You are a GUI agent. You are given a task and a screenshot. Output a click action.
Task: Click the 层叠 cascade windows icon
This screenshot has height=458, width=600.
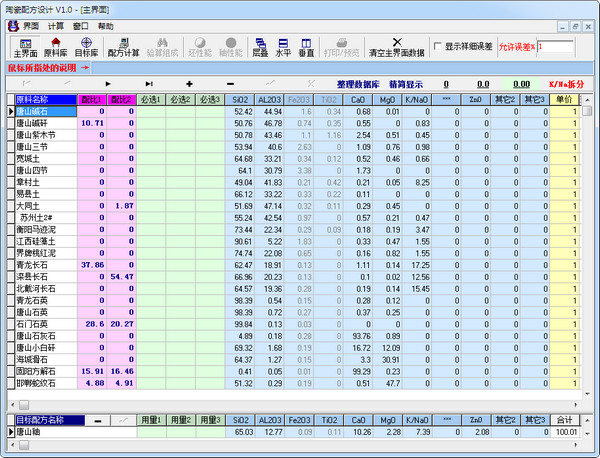click(x=259, y=47)
